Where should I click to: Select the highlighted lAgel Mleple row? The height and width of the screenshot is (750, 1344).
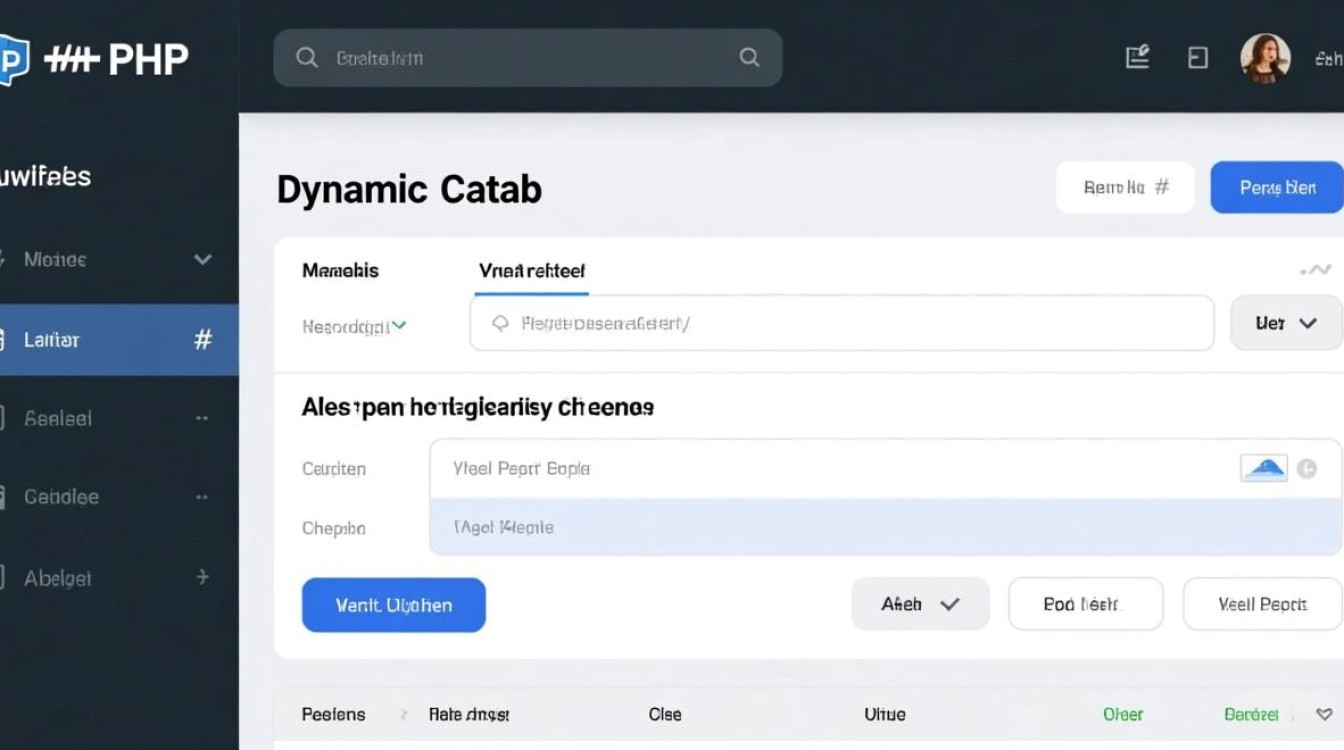(x=885, y=527)
